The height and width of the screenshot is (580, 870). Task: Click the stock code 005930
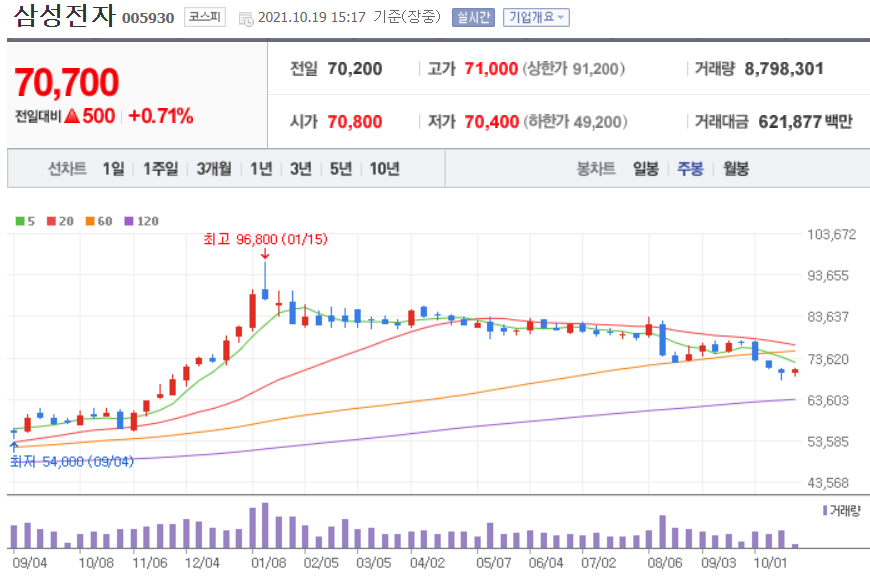tap(148, 18)
